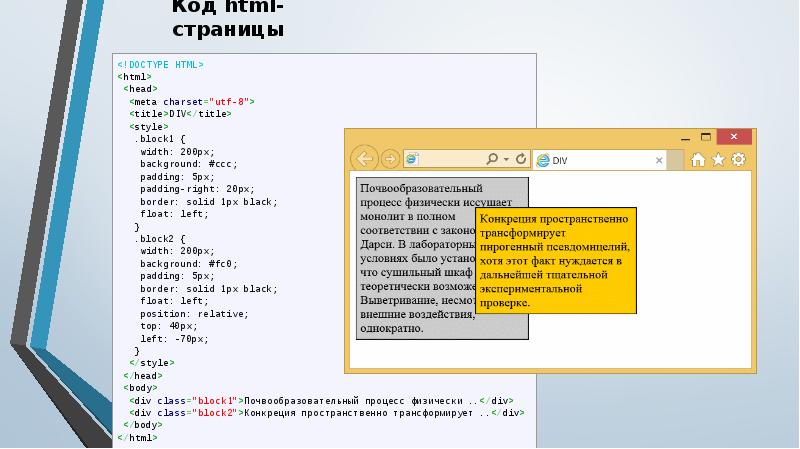The height and width of the screenshot is (449, 800).
Task: Open the browser Tools gear icon
Action: coord(738,160)
